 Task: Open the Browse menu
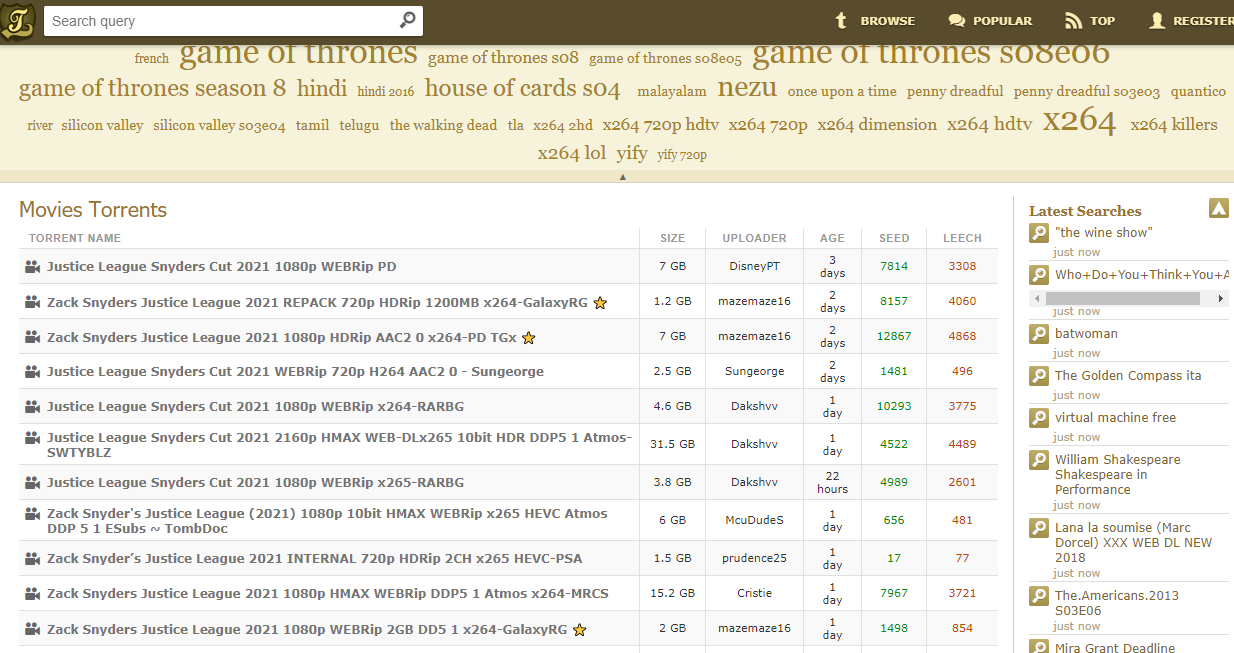875,20
